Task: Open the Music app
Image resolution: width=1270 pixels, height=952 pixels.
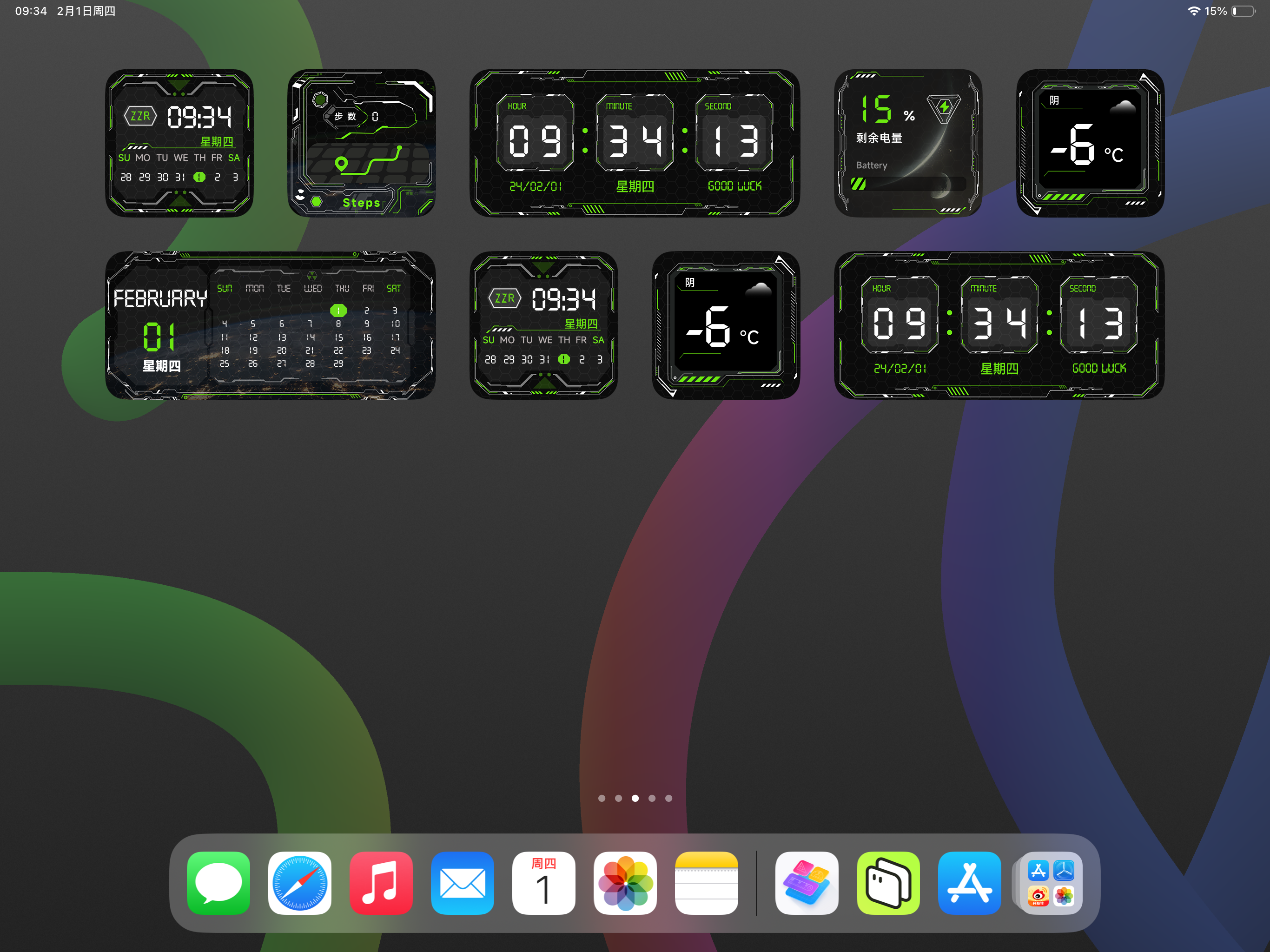Action: click(381, 883)
